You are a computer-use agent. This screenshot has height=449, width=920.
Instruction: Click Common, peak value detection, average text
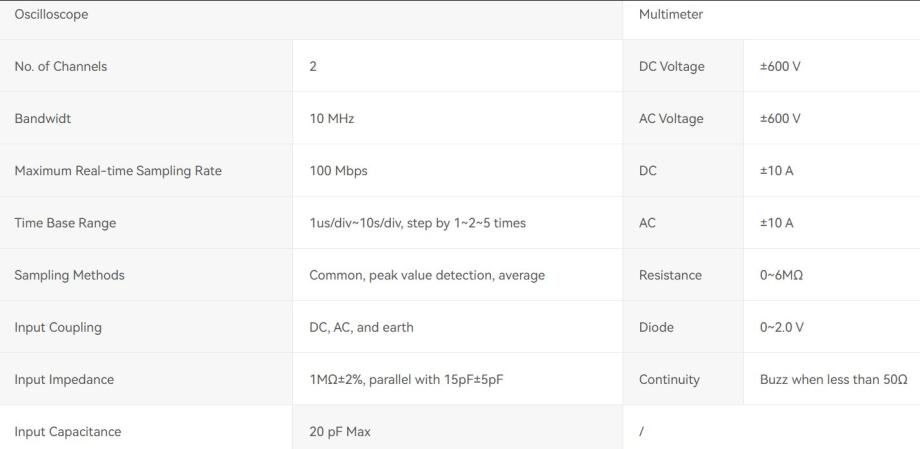pos(427,275)
